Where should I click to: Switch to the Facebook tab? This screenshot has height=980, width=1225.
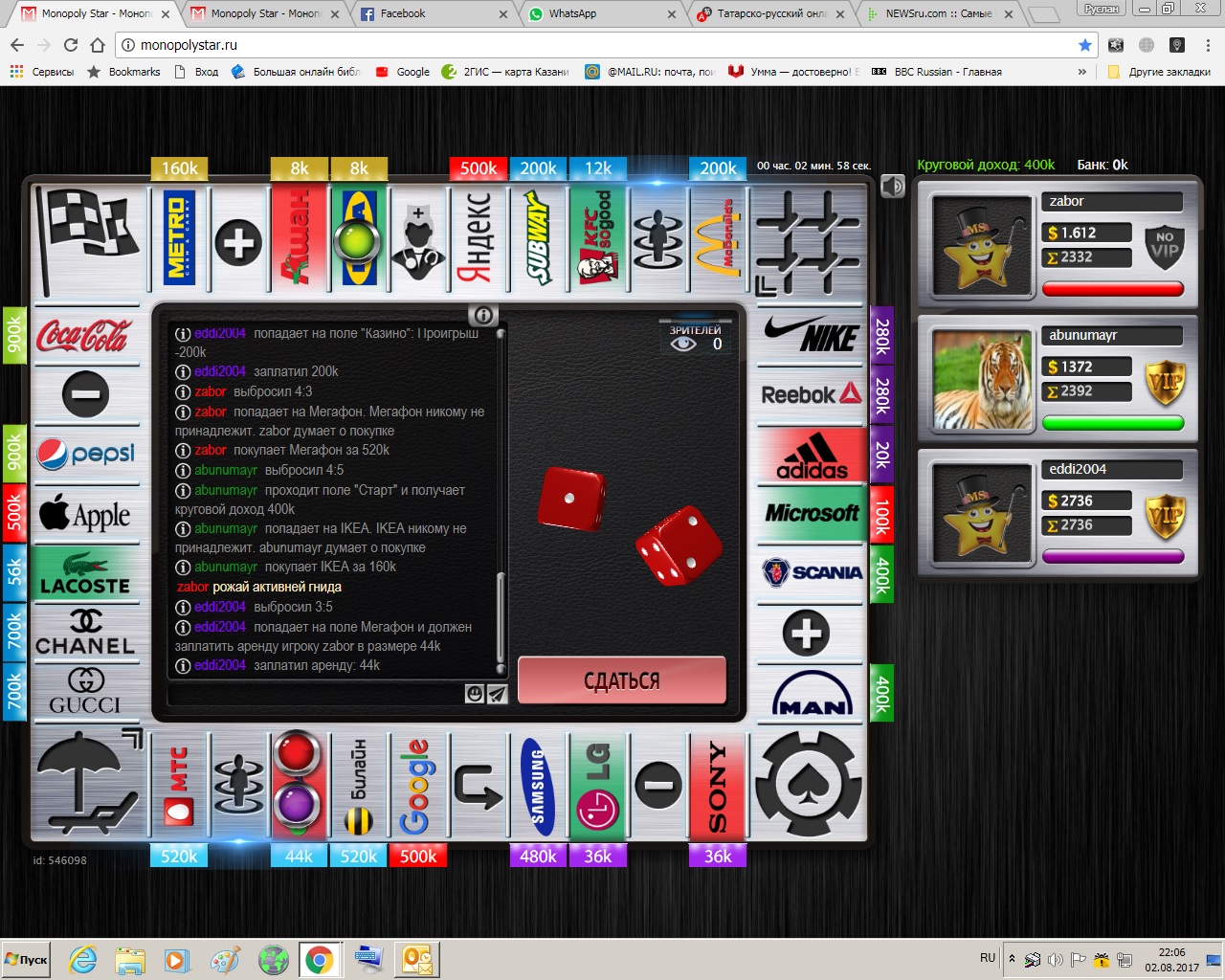point(434,13)
